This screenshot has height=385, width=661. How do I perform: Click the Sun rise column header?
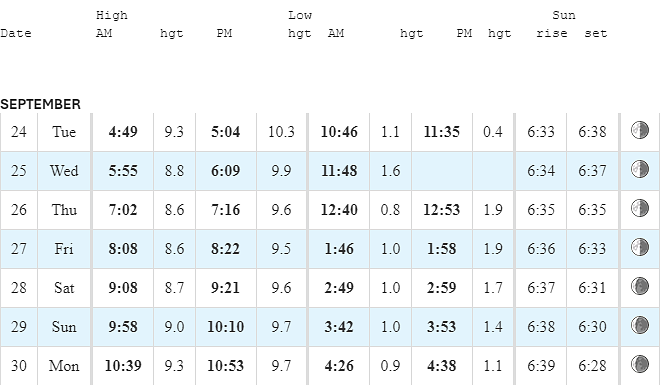click(552, 33)
